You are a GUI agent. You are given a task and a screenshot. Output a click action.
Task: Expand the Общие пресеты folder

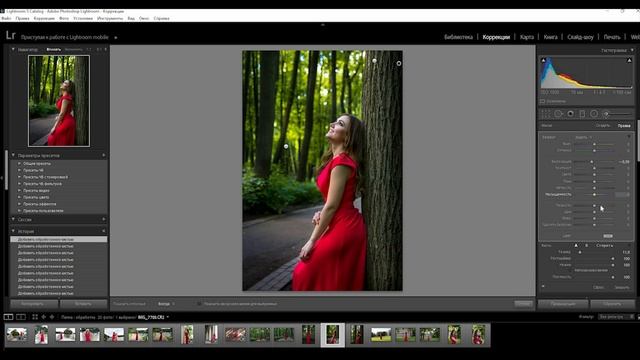[x=19, y=164]
